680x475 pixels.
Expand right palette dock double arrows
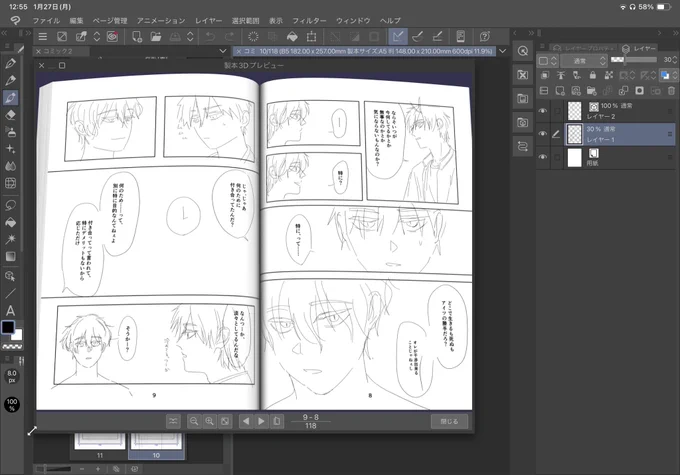[x=674, y=33]
